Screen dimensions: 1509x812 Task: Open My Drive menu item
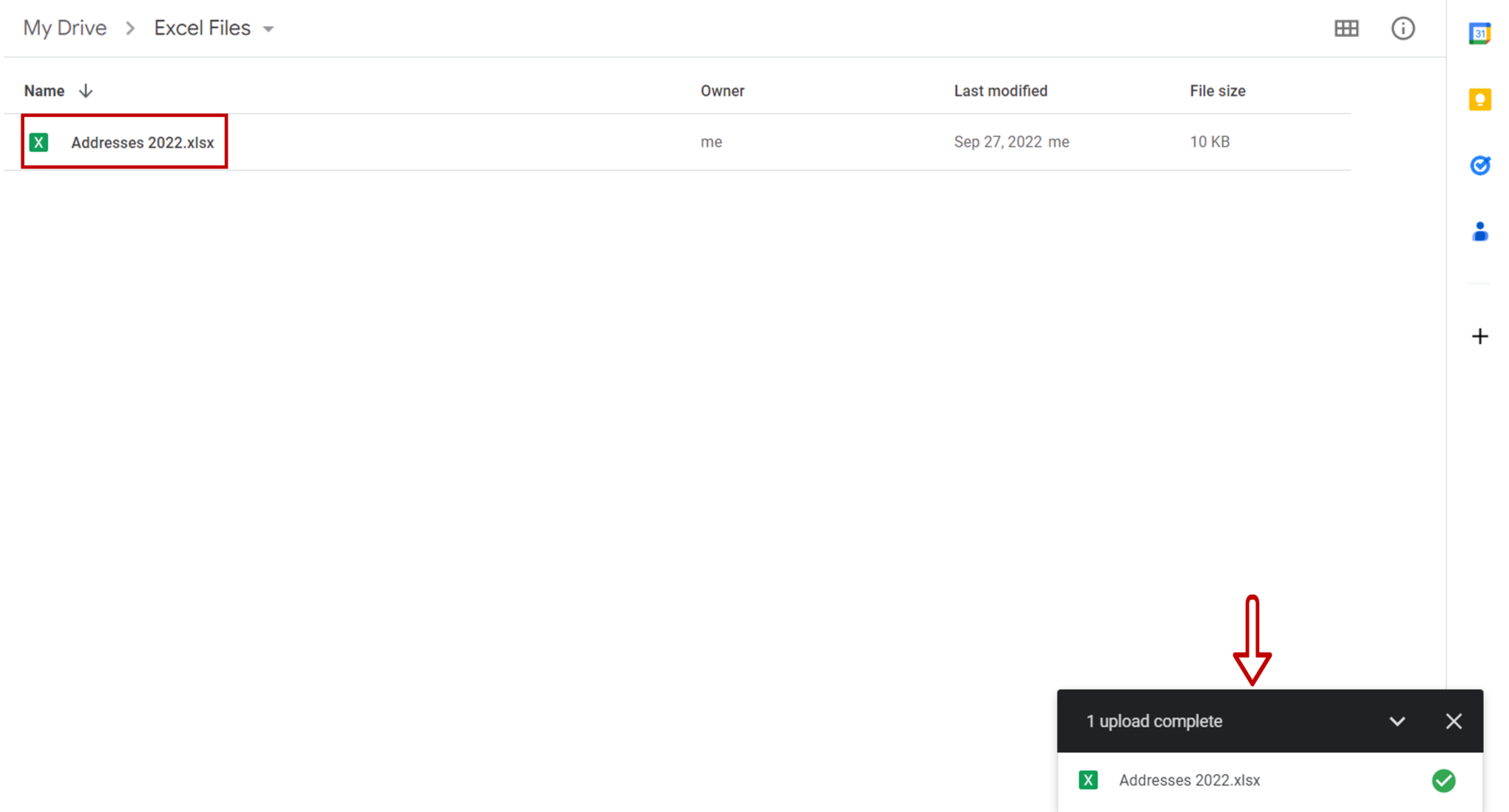[x=65, y=27]
